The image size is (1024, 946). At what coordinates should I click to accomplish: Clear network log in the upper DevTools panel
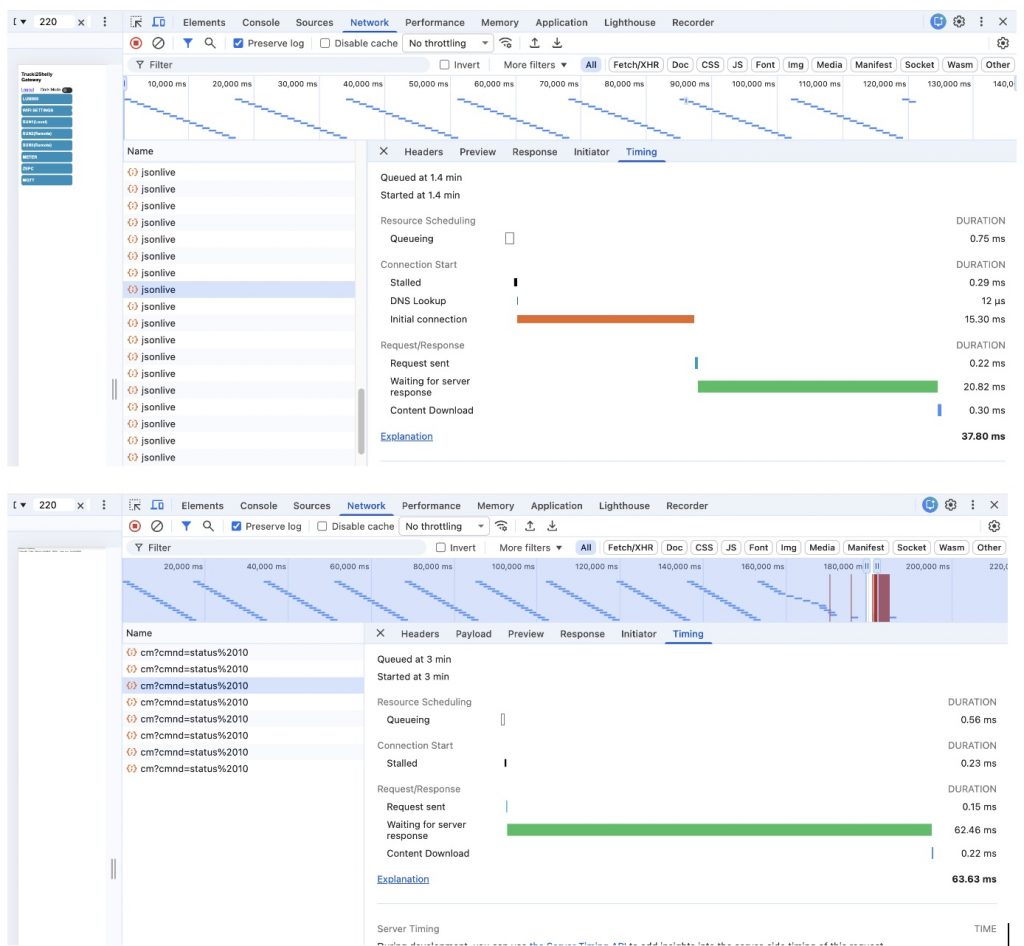point(158,43)
